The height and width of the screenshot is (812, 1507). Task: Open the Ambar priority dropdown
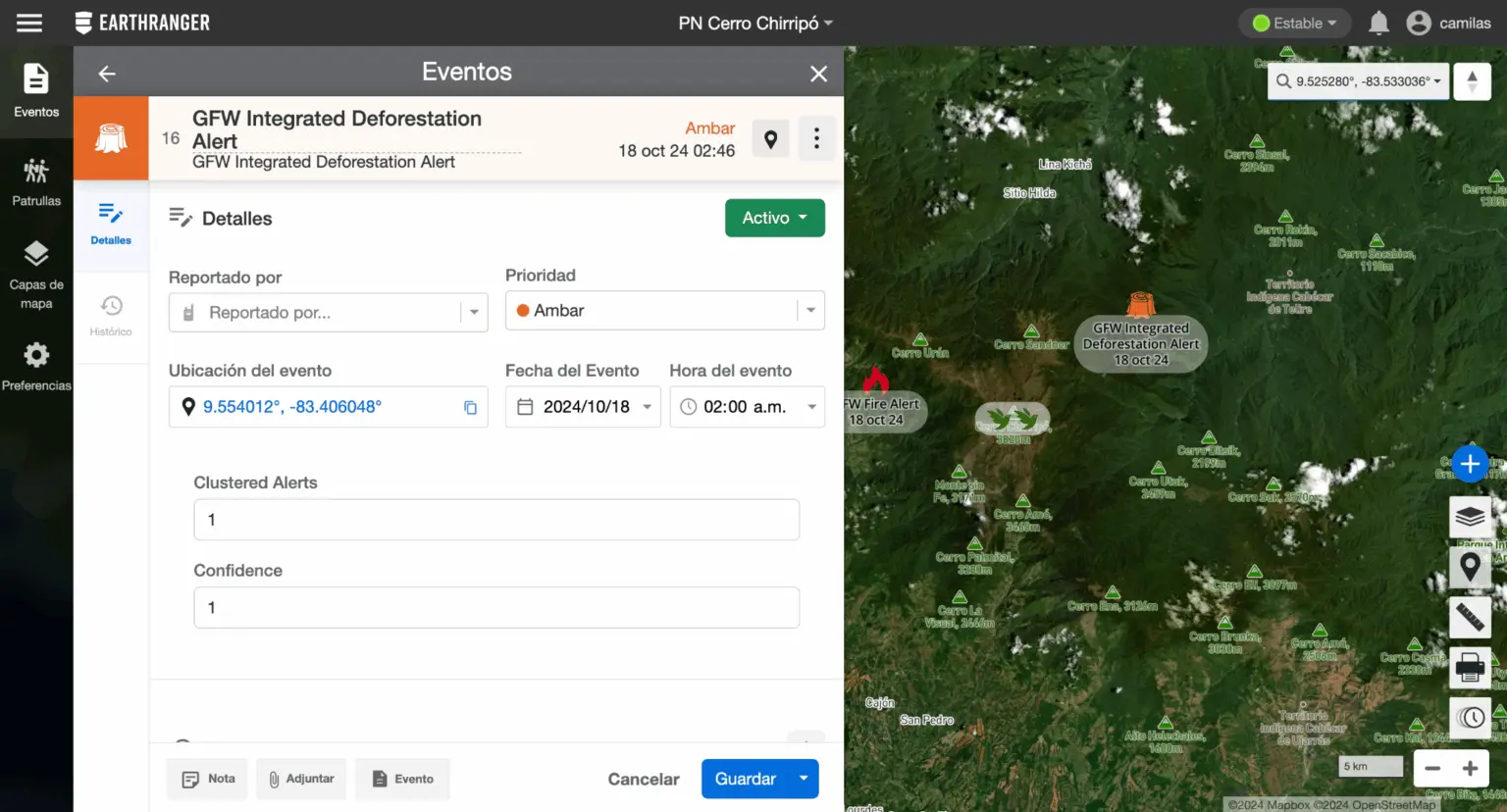[x=810, y=310]
